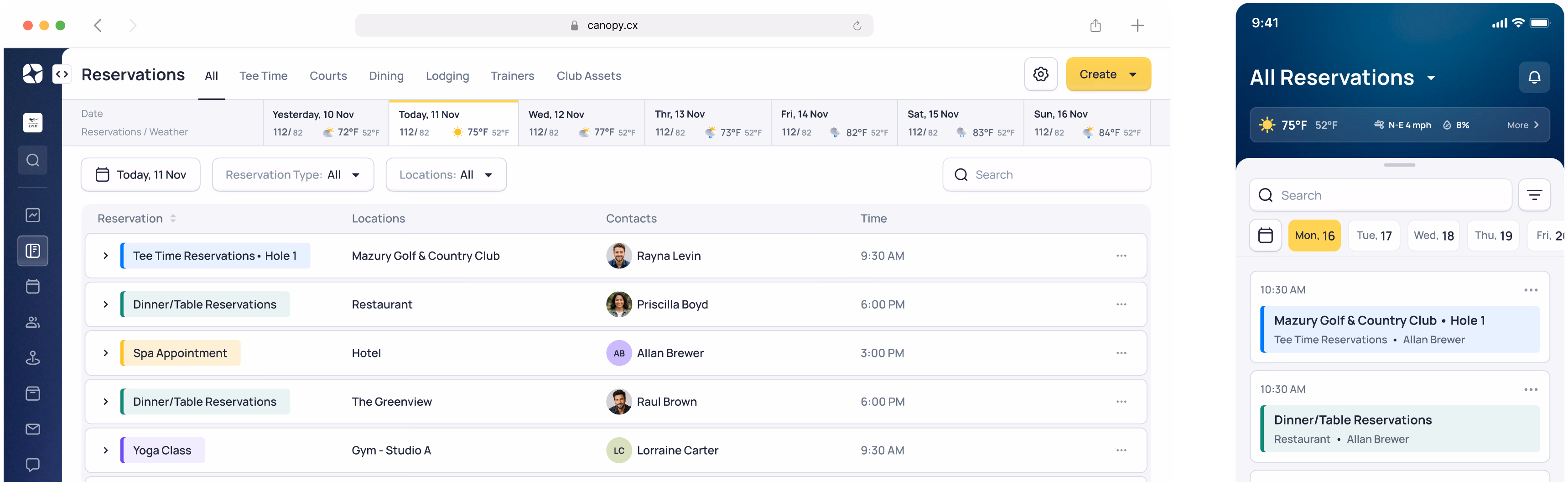This screenshot has height=482, width=1568.
Task: Go back with browser back arrow
Action: 98,25
